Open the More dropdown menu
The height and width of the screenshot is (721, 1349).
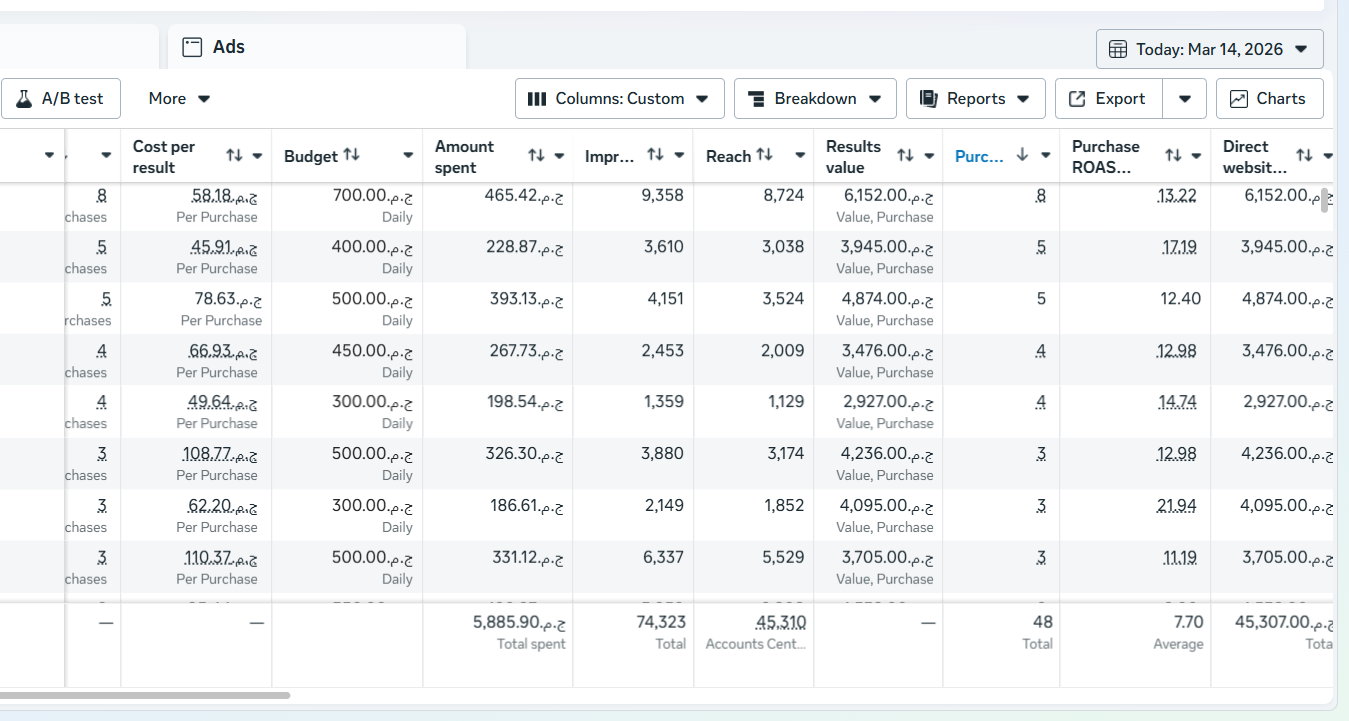(x=179, y=99)
